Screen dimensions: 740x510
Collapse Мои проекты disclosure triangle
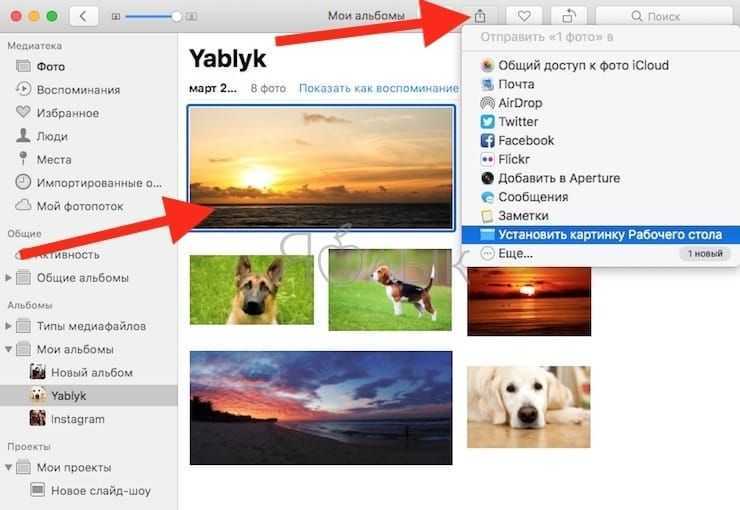pyautogui.click(x=8, y=468)
